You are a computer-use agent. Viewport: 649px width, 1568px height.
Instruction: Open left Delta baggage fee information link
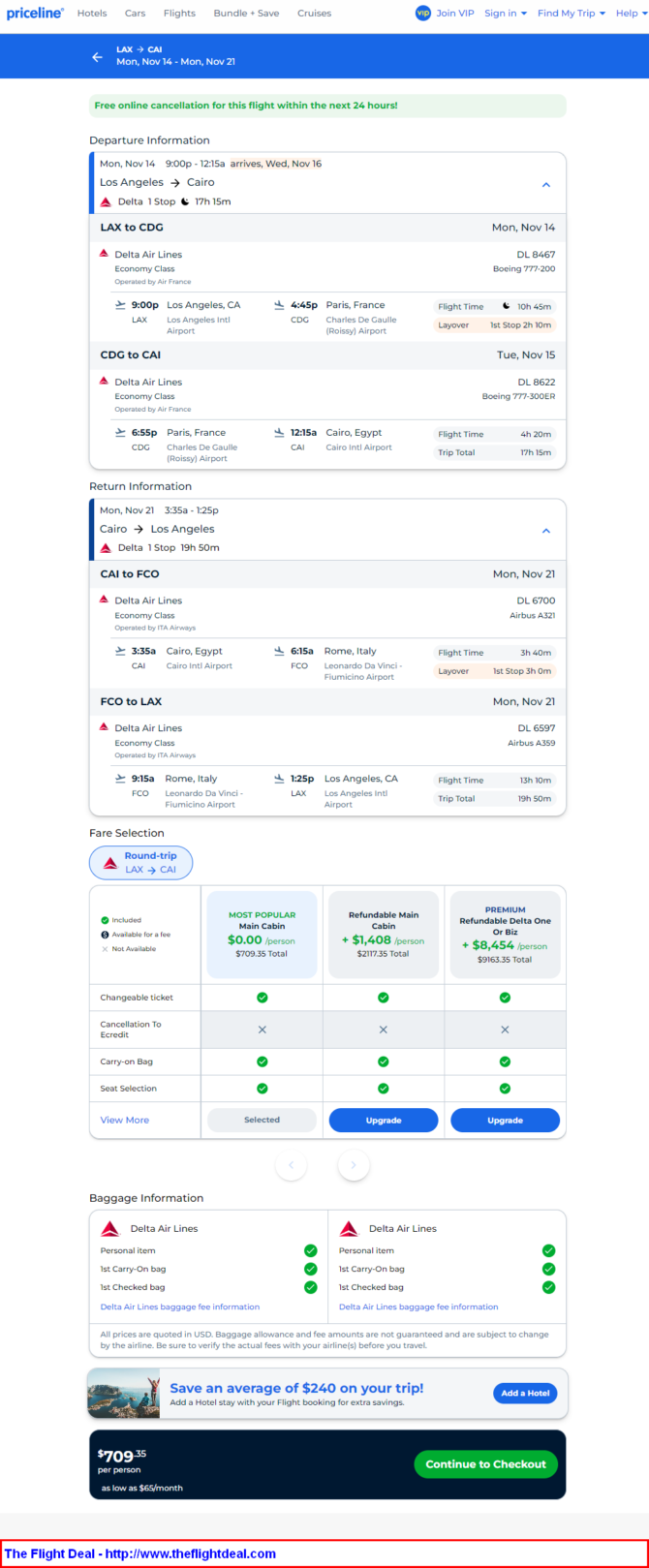pos(180,1307)
